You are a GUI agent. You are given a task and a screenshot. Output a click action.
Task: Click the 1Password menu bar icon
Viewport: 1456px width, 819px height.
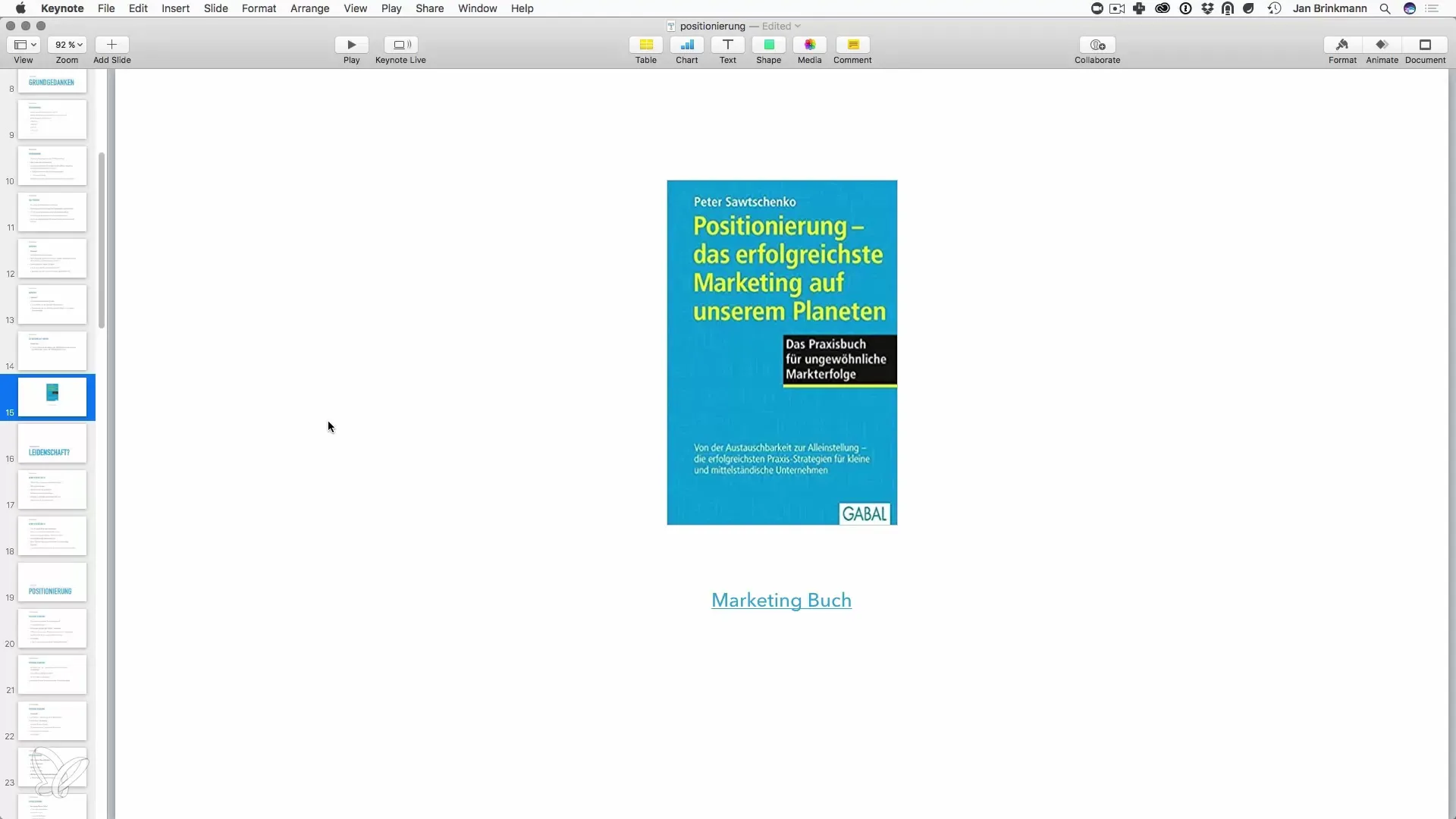click(1185, 8)
